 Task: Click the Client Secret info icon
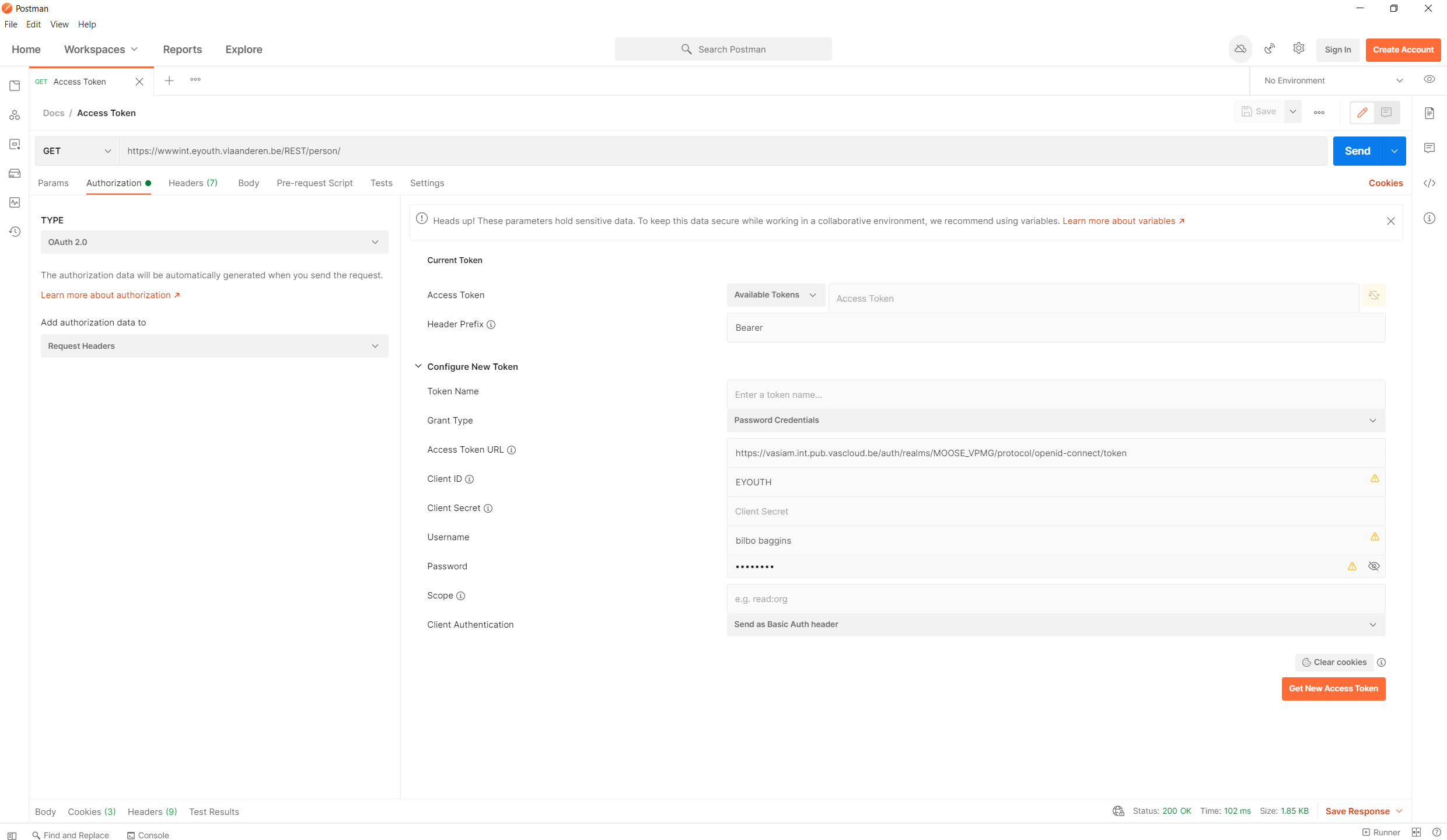(488, 509)
